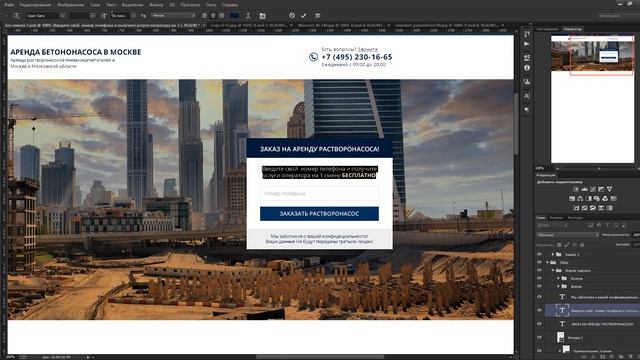Viewport: 640px width, 360px height.
Task: Open the Warp Text dialog
Action: coord(248,16)
